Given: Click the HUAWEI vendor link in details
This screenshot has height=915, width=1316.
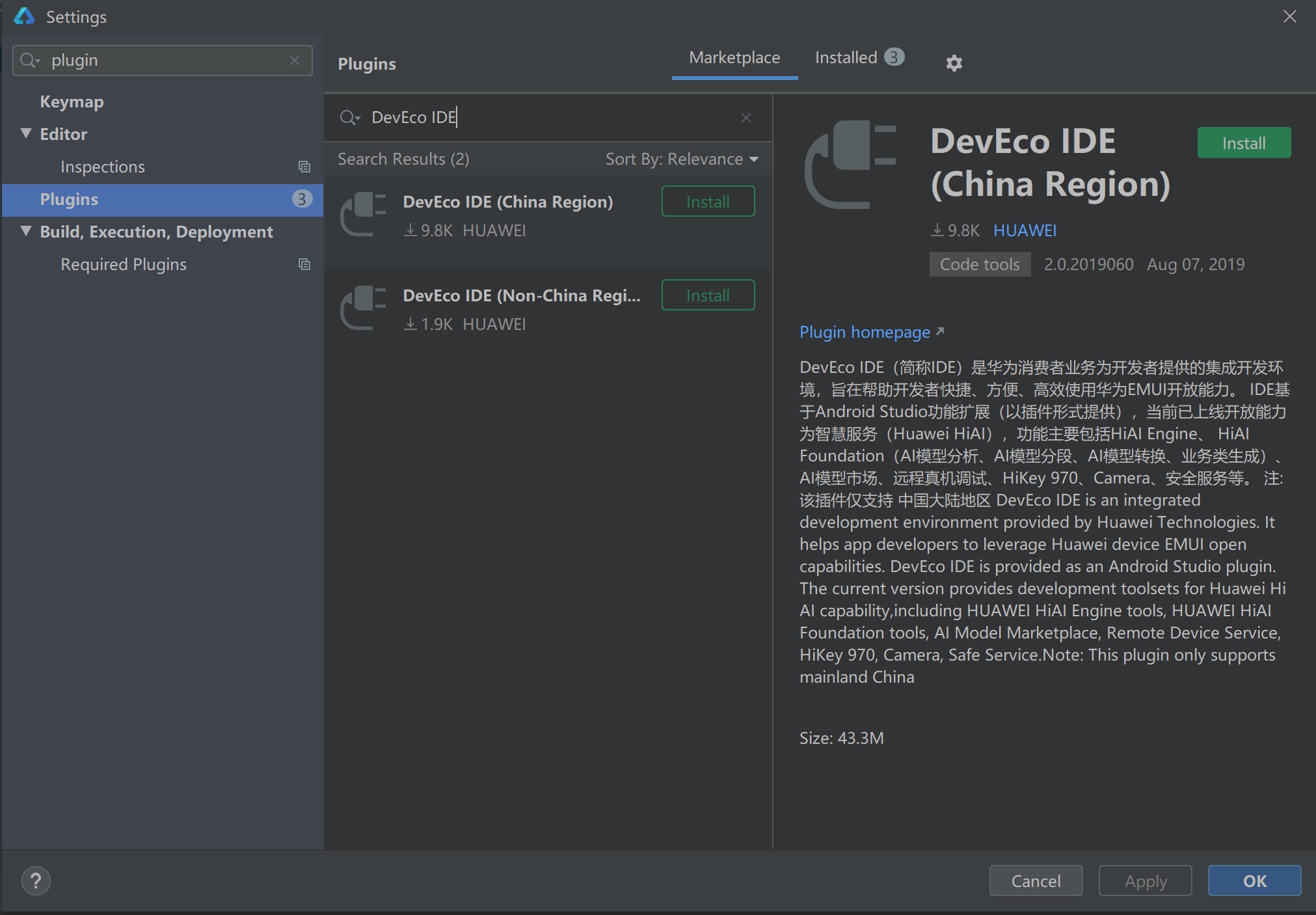Looking at the screenshot, I should 1025,230.
